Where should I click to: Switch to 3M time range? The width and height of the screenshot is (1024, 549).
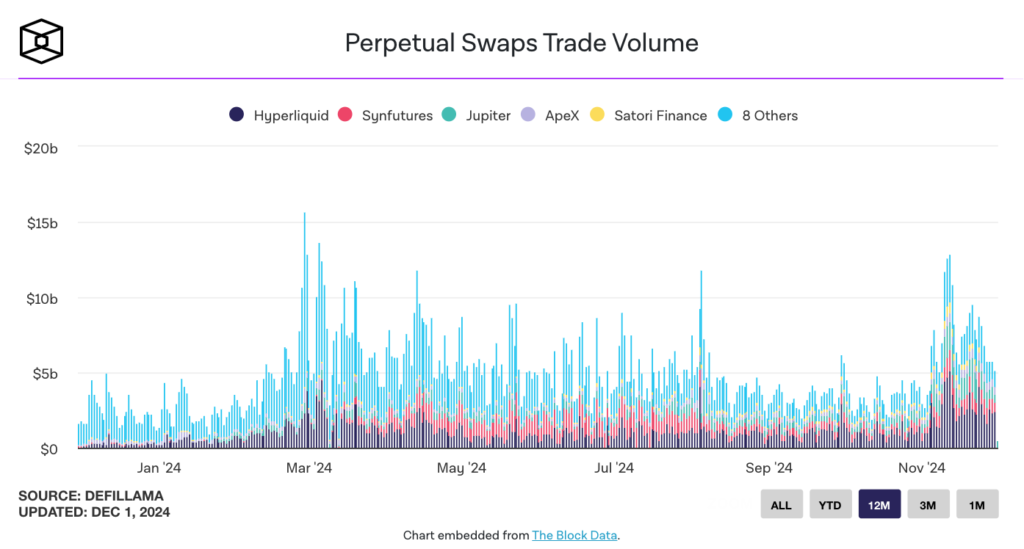point(928,505)
